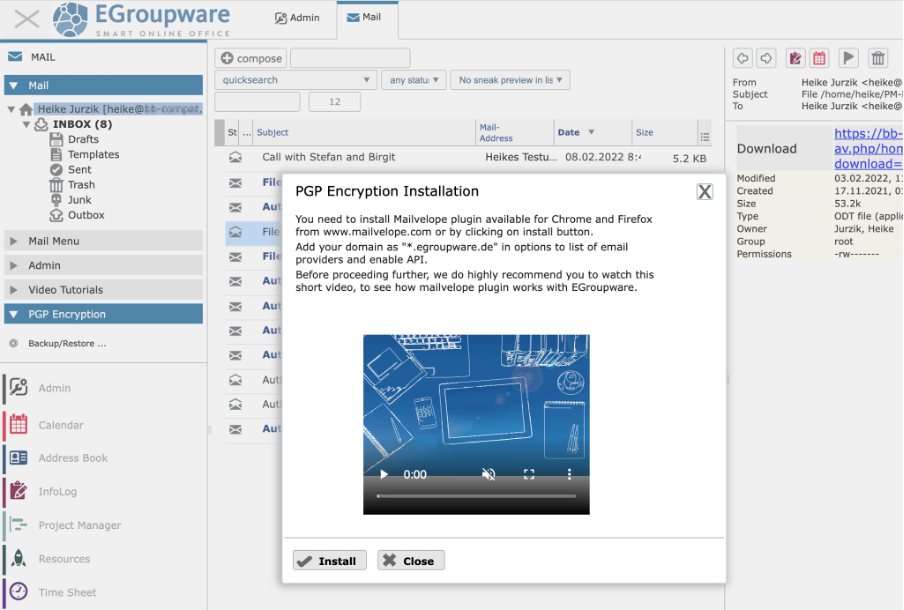Open the column selection icon in list header
Viewport: 904px width, 610px height.
(705, 137)
